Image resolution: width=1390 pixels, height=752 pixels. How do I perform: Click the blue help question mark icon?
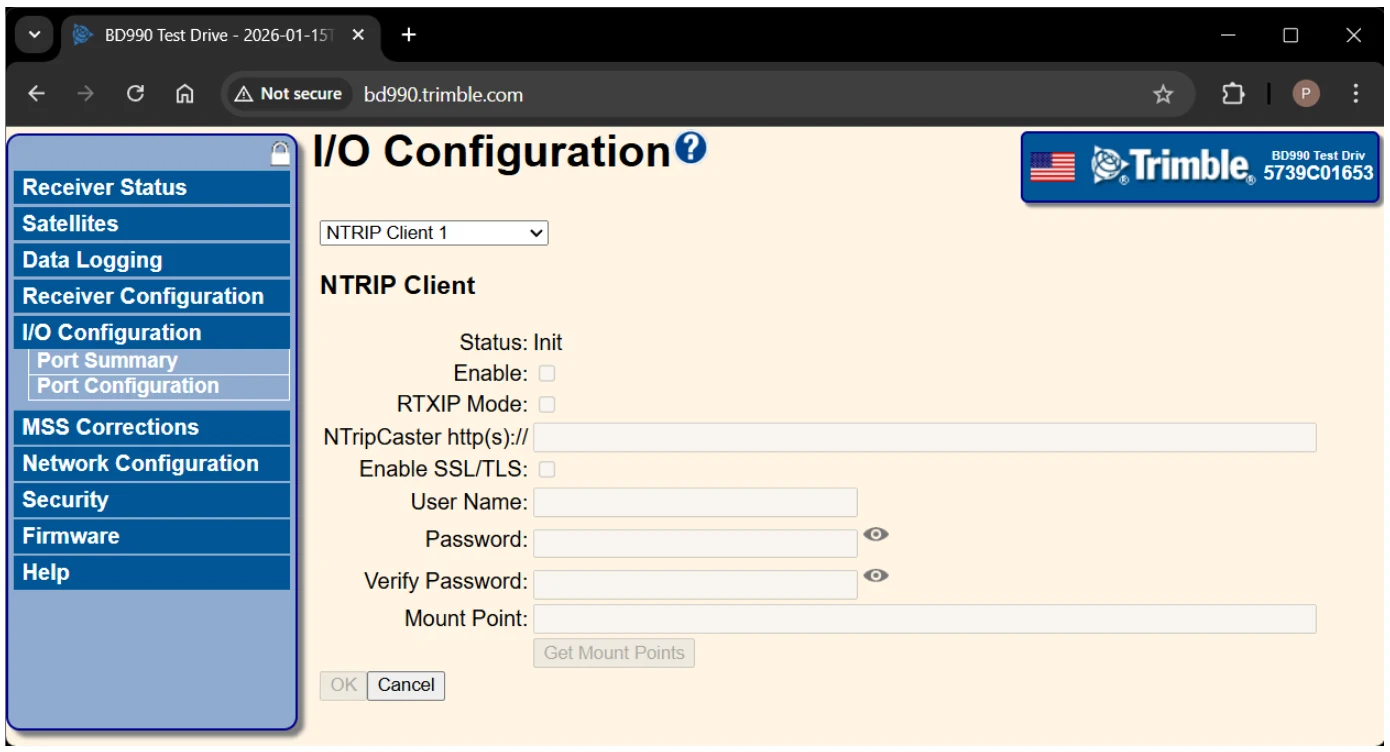coord(691,149)
